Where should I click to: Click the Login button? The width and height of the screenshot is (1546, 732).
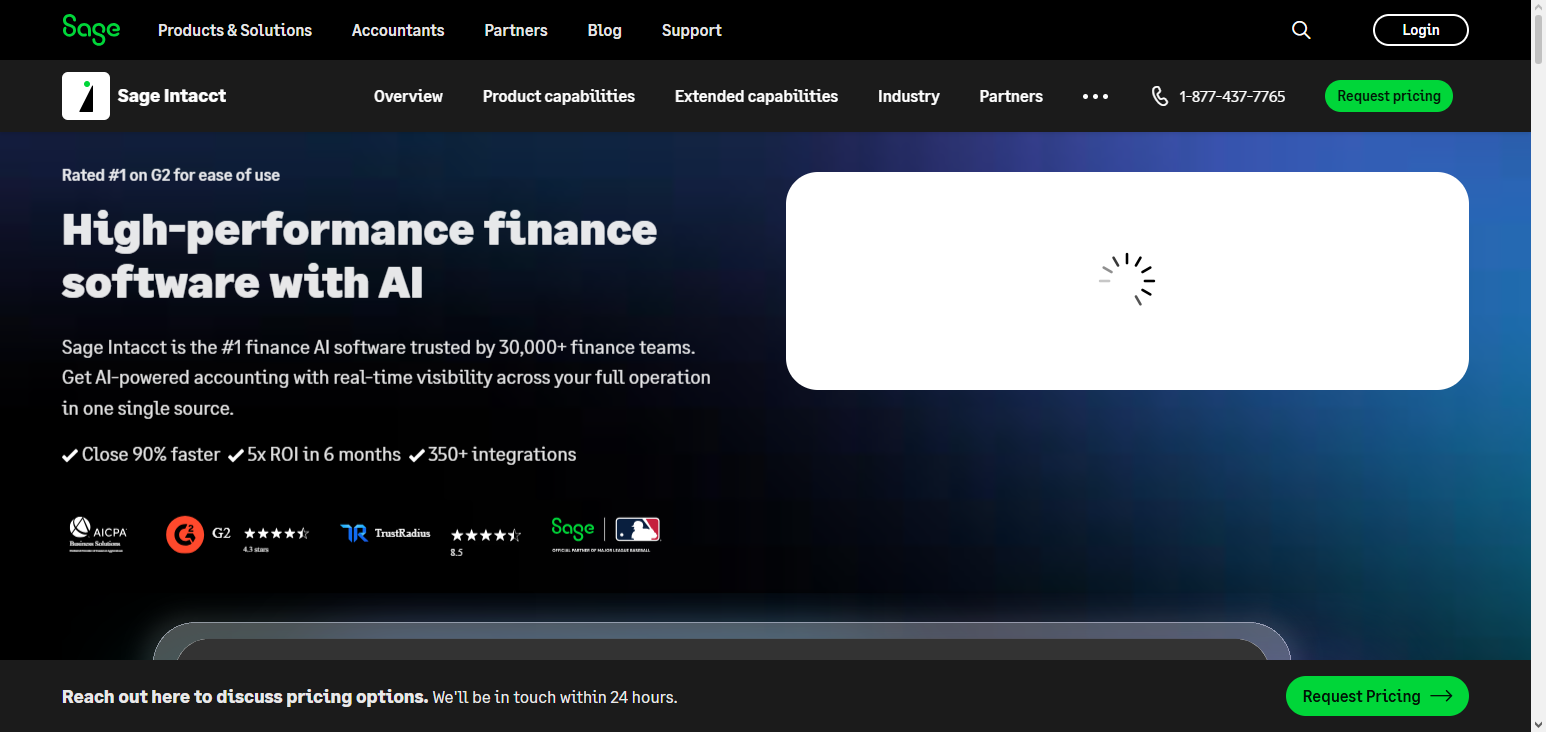[x=1420, y=29]
